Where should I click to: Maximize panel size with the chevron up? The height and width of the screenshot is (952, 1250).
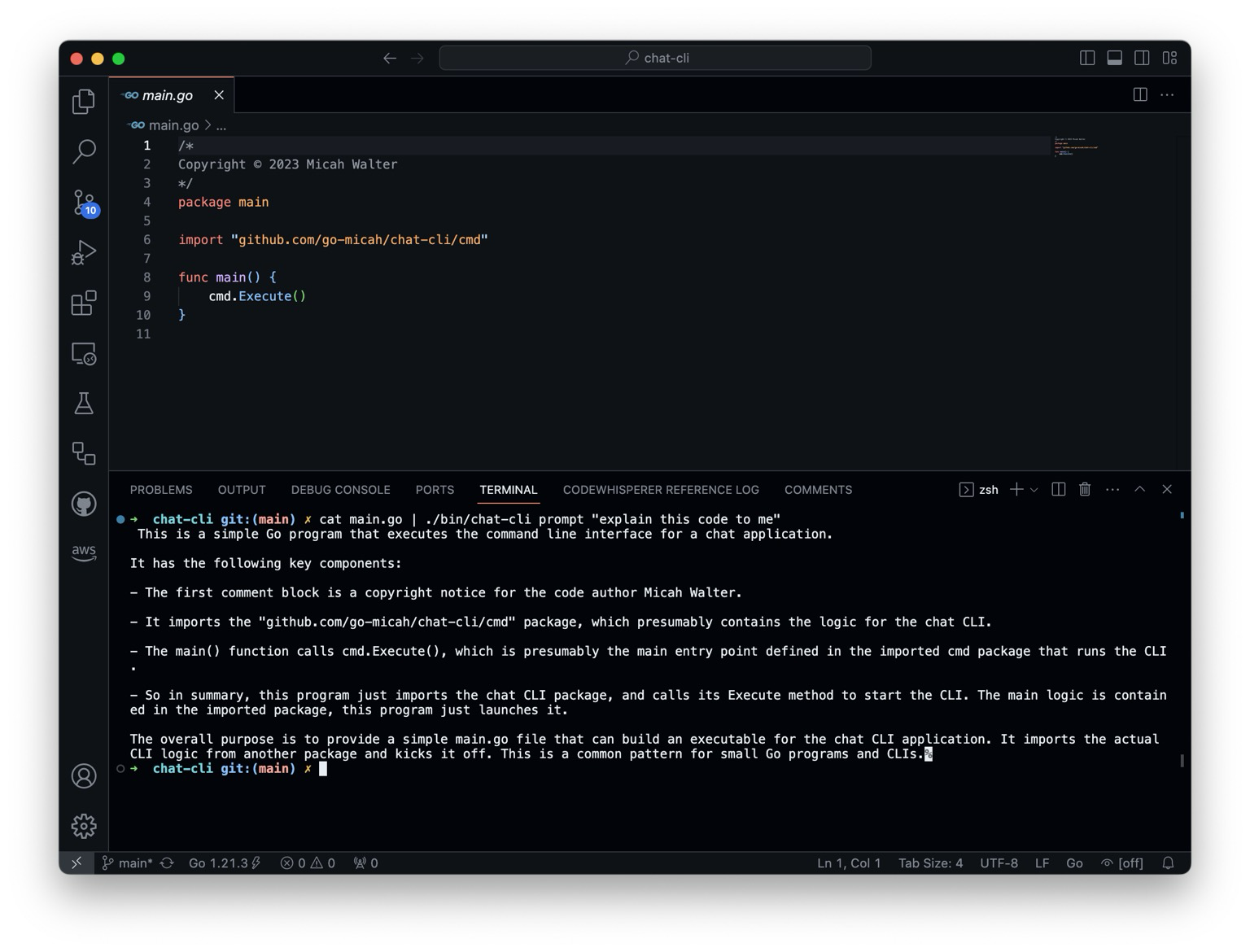pyautogui.click(x=1140, y=489)
